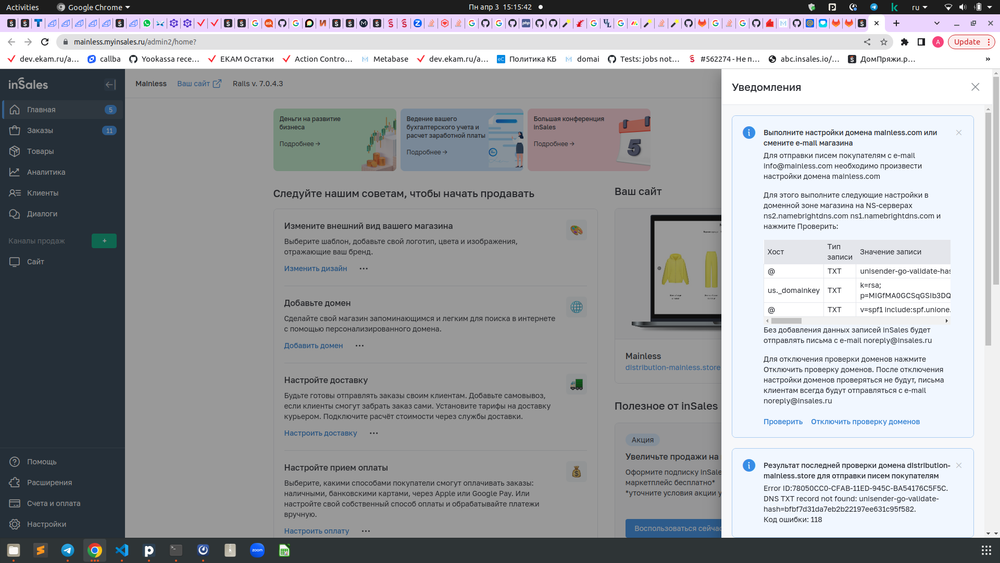
Task: Open Заказы from the sidebar
Action: pyautogui.click(x=40, y=130)
